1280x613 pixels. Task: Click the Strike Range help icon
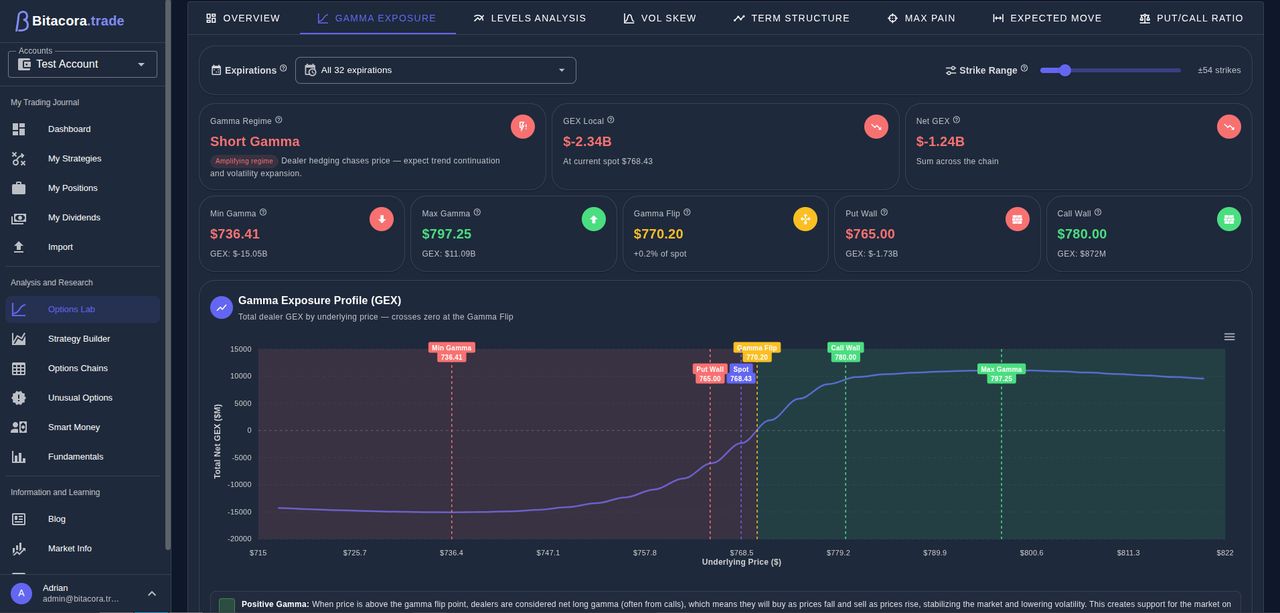pos(1024,69)
